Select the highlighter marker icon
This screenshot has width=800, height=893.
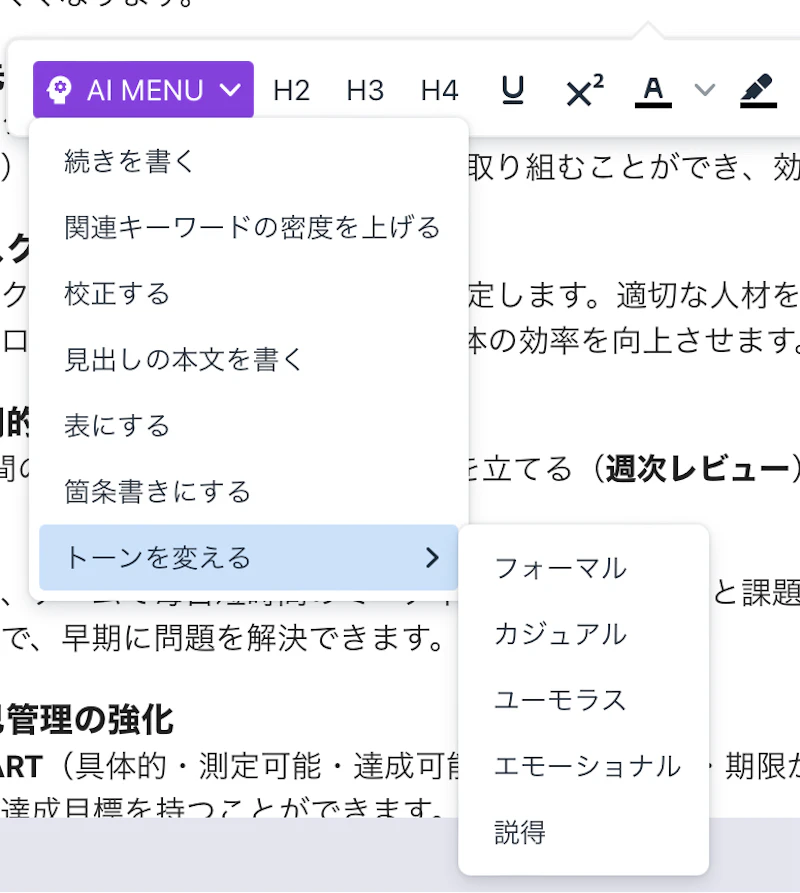tap(757, 89)
